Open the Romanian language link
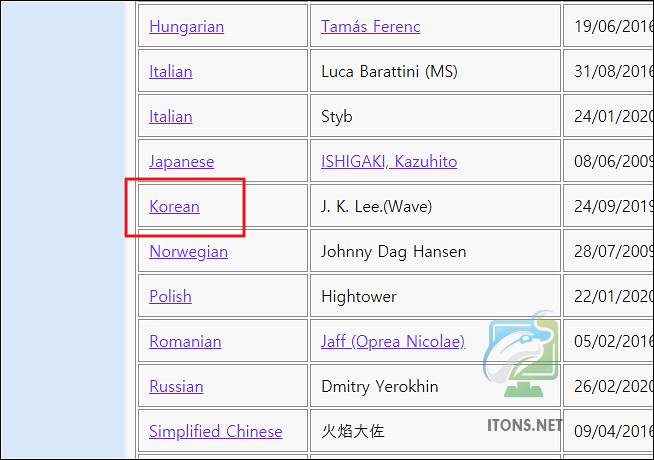Screen dimensions: 654x460 pos(185,342)
